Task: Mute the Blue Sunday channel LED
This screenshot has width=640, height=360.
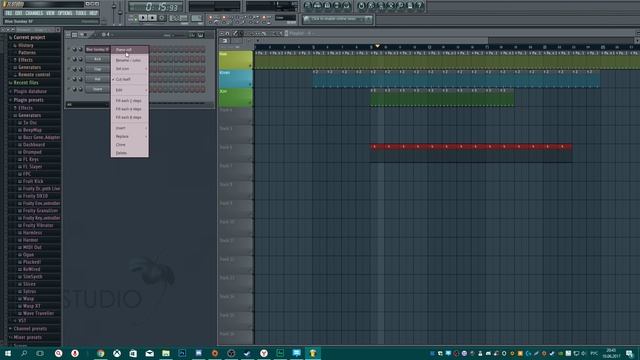Action: 68,49
